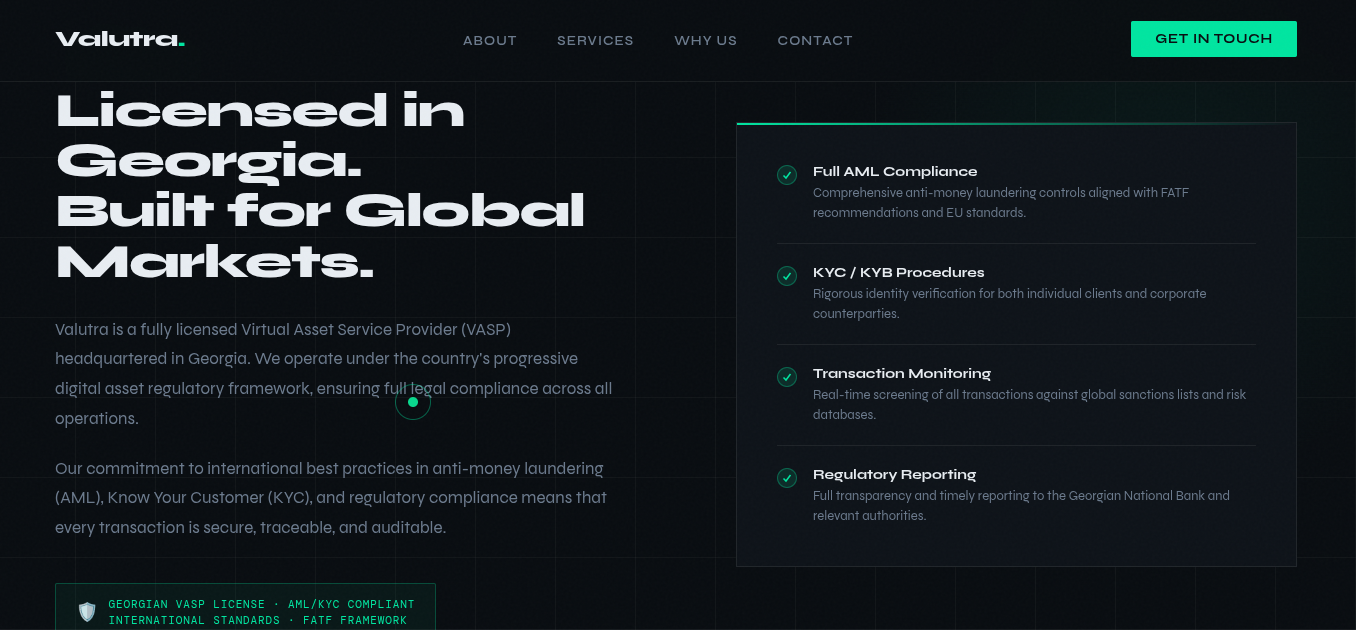The width and height of the screenshot is (1356, 630).
Task: Open the About nav link
Action: click(x=490, y=41)
